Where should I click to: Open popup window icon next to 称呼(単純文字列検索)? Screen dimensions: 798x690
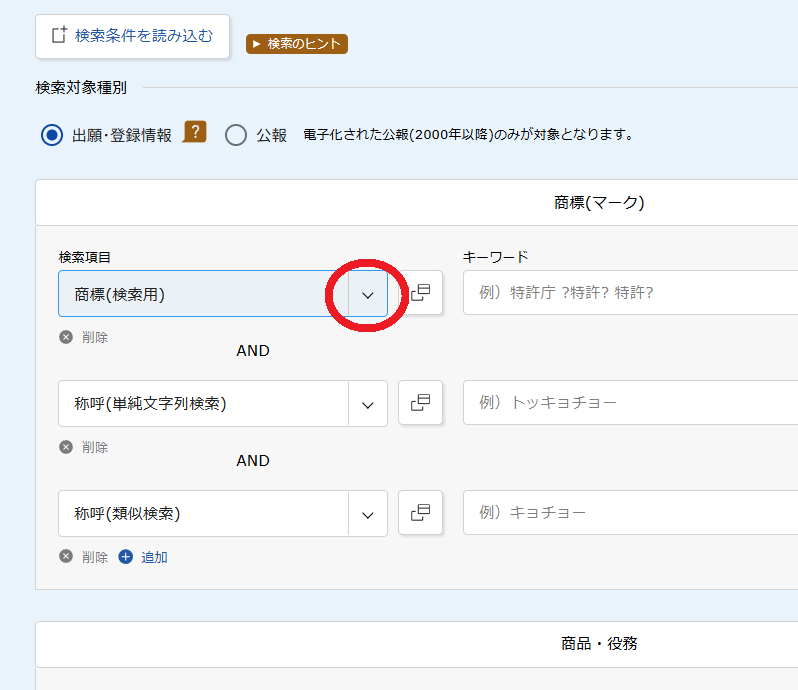420,402
